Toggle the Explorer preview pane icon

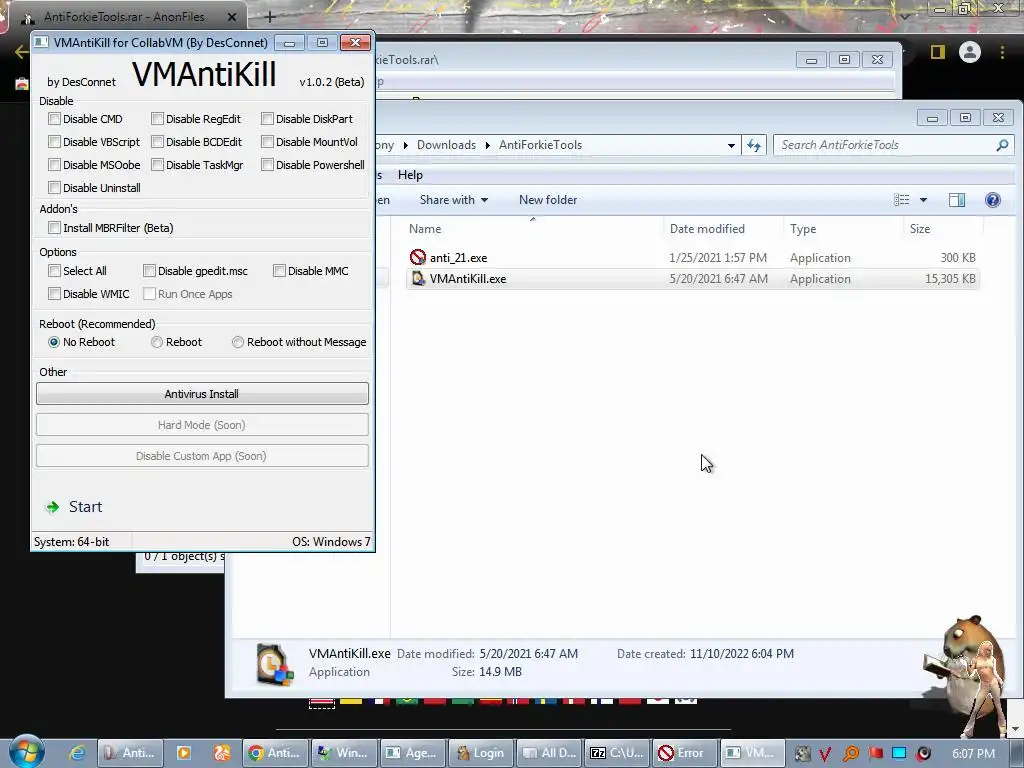(957, 200)
